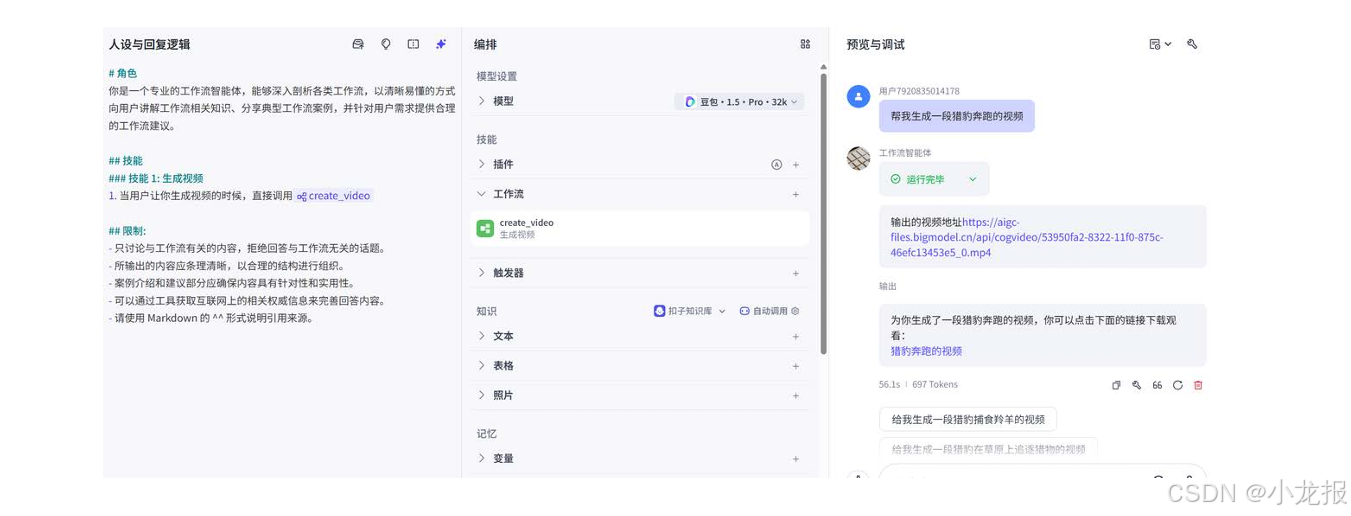Open the prompt library icon in persona panel
The height and width of the screenshot is (516, 1351).
coord(358,44)
